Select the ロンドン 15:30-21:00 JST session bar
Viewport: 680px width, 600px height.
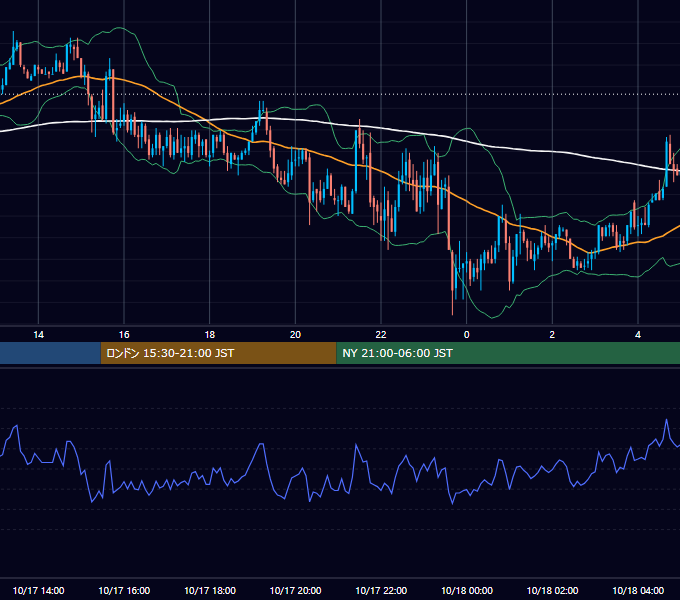coord(218,353)
